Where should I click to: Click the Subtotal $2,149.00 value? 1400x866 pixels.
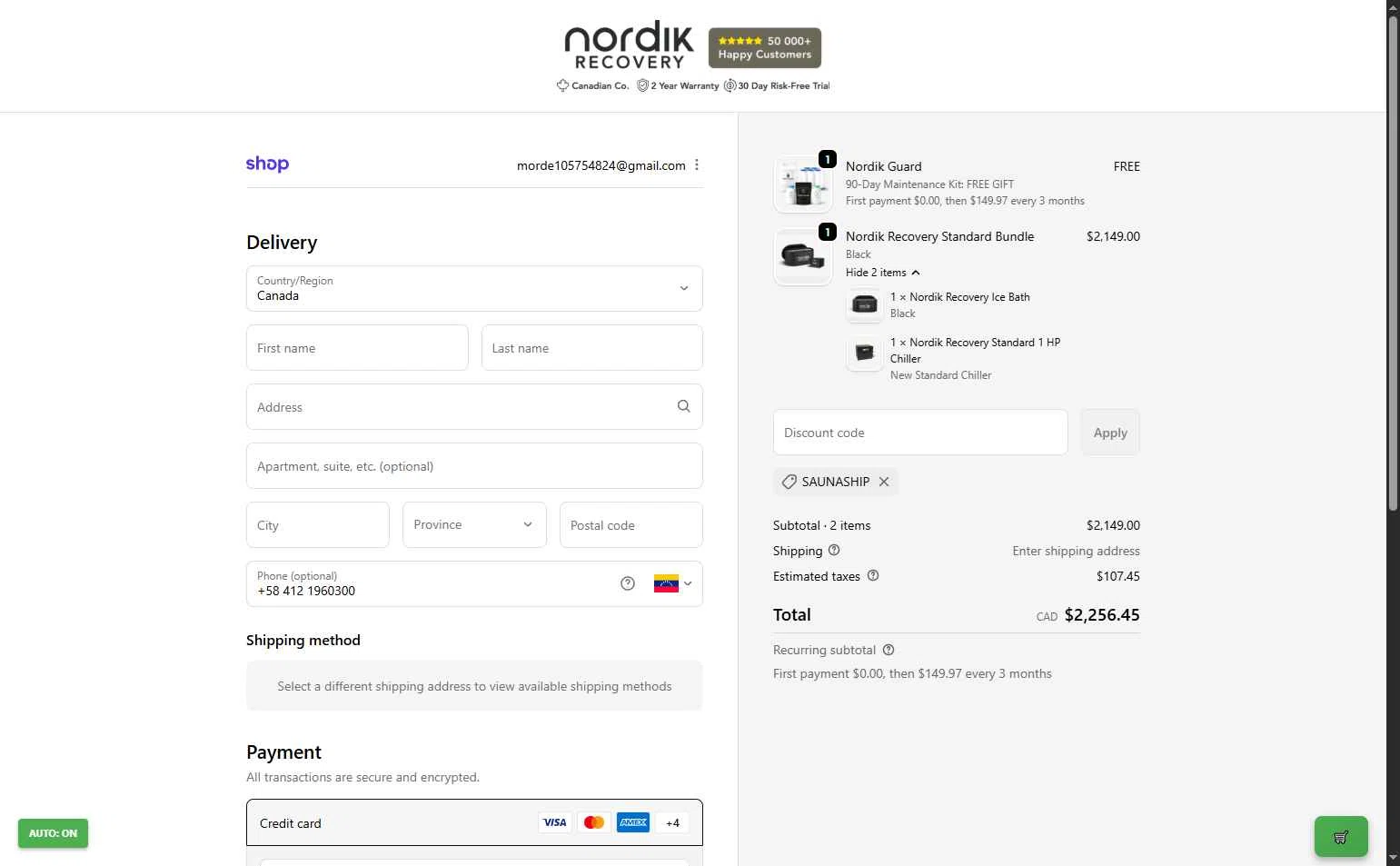pyautogui.click(x=1113, y=525)
